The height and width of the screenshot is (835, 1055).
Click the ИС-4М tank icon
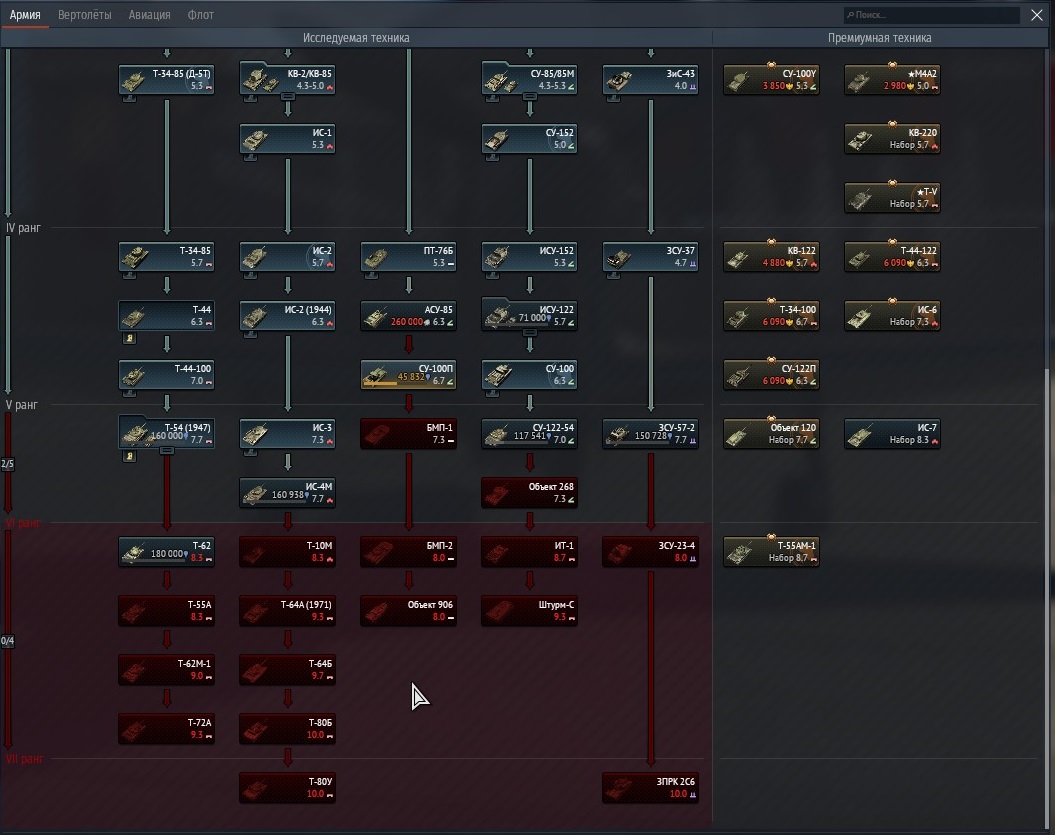(x=254, y=493)
